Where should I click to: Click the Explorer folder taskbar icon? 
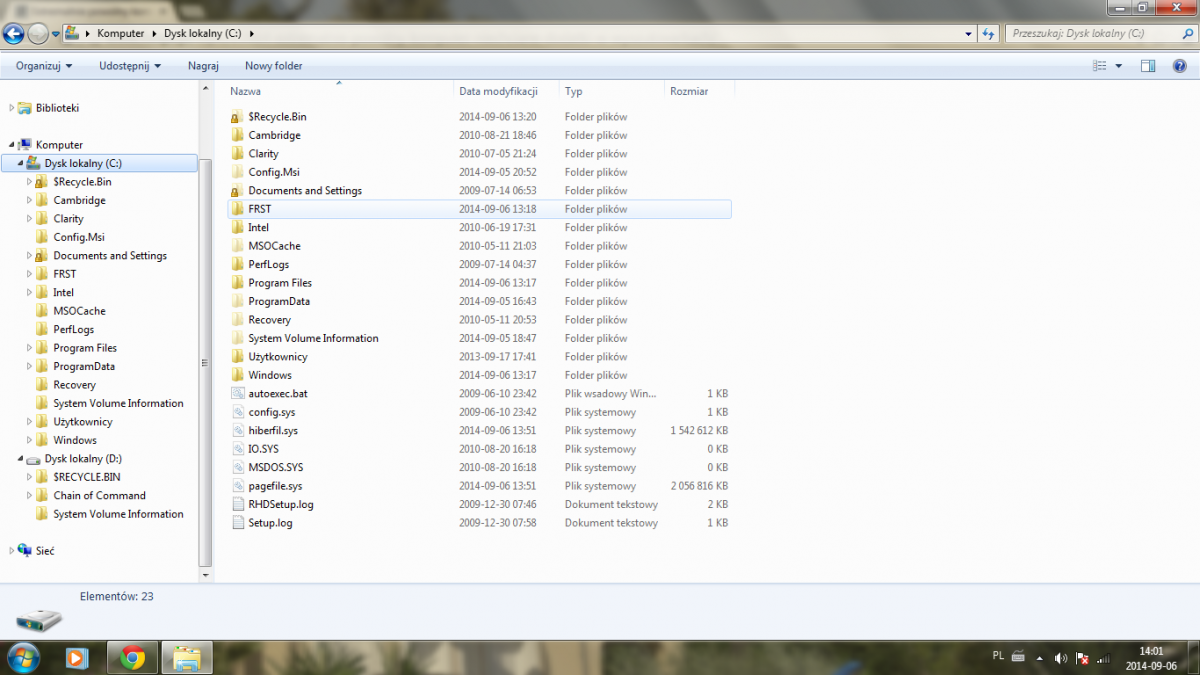(x=187, y=657)
